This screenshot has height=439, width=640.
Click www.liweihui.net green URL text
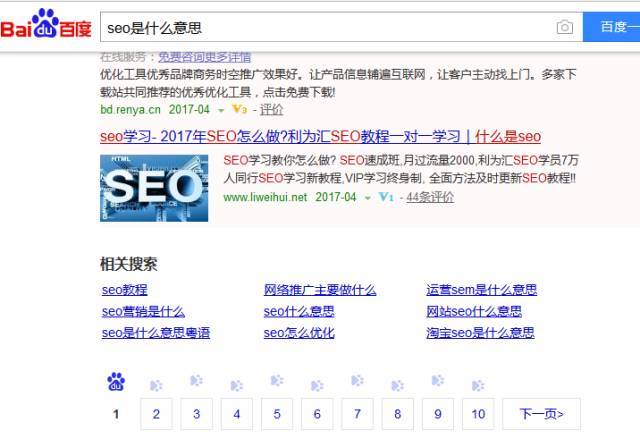click(265, 197)
